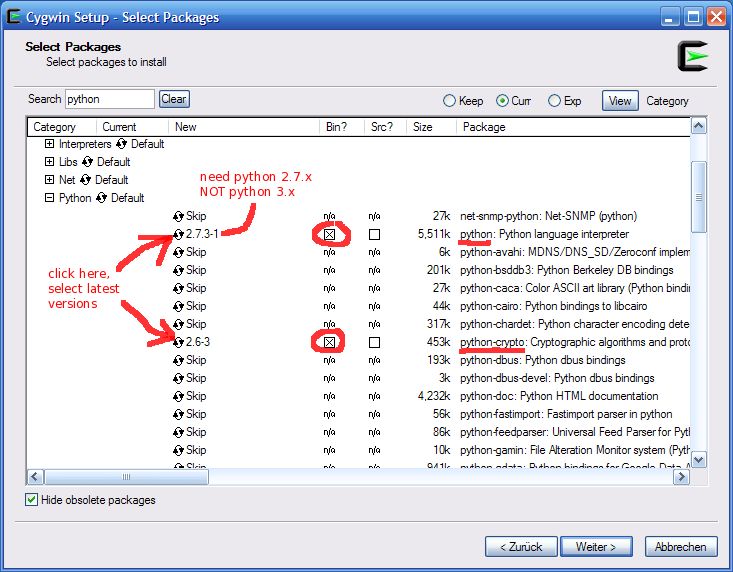This screenshot has height=572, width=733.
Task: Expand the Libs category
Action: 49,162
